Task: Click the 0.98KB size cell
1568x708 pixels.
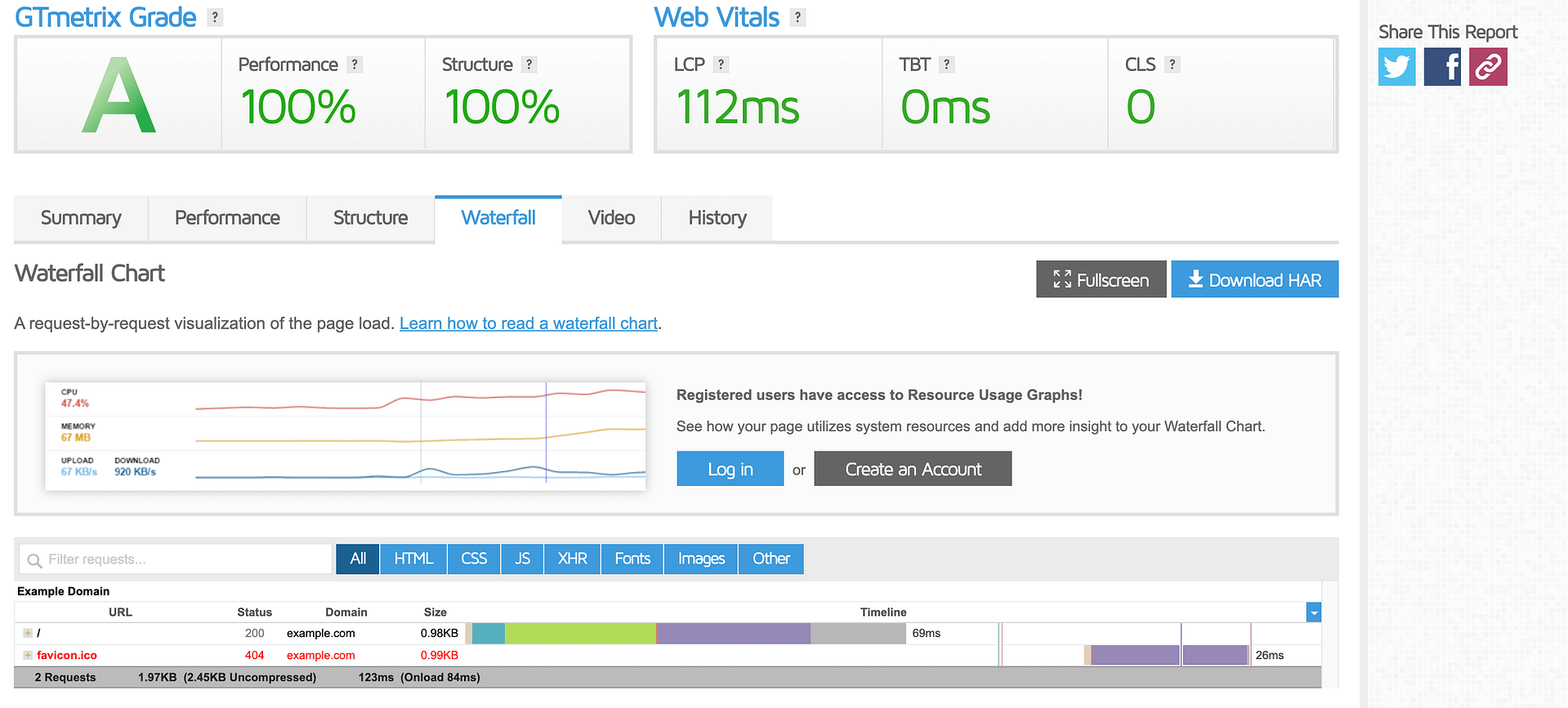Action: point(440,633)
